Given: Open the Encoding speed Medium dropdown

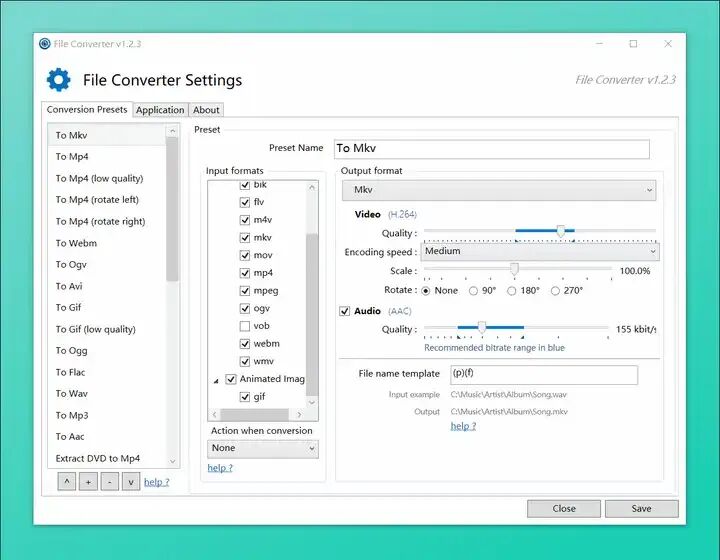Looking at the screenshot, I should pos(540,252).
